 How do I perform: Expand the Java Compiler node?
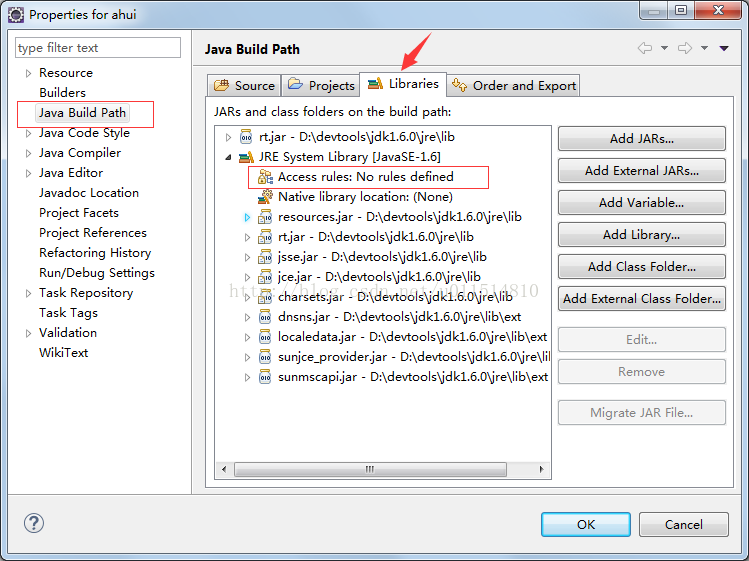click(x=28, y=153)
